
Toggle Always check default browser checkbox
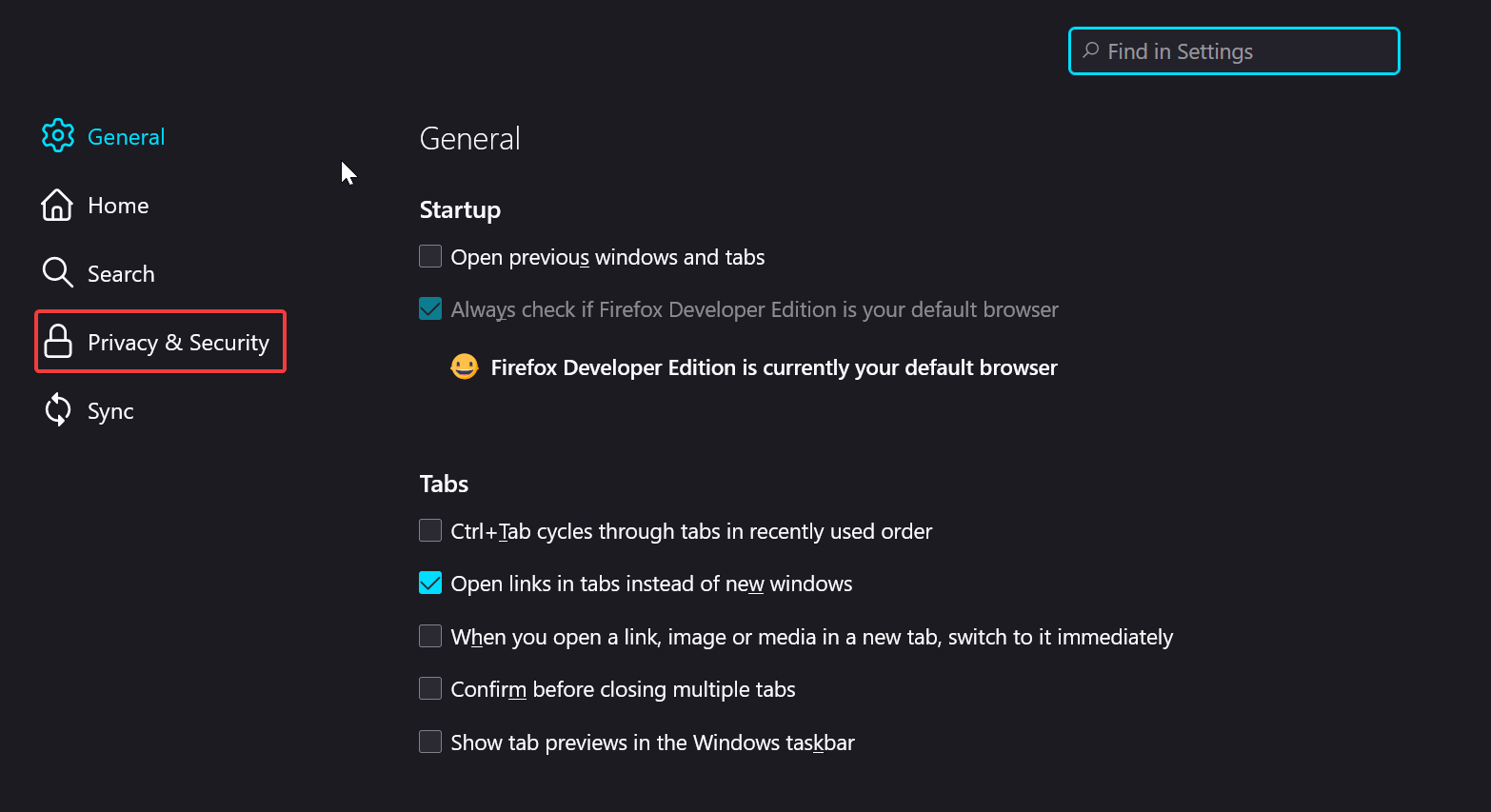430,308
